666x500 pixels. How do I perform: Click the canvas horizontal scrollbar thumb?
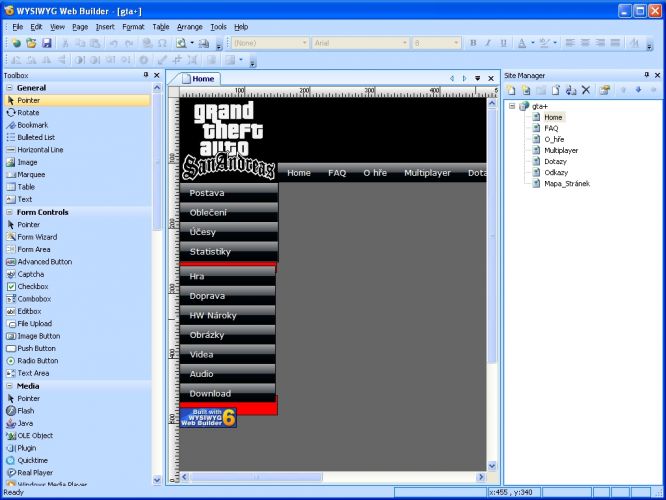click(x=257, y=477)
